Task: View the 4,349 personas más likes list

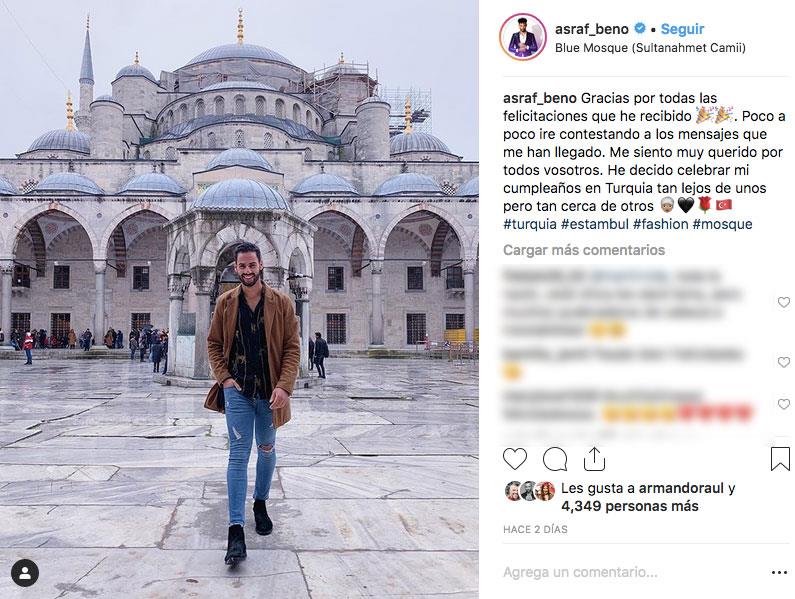Action: tap(630, 506)
